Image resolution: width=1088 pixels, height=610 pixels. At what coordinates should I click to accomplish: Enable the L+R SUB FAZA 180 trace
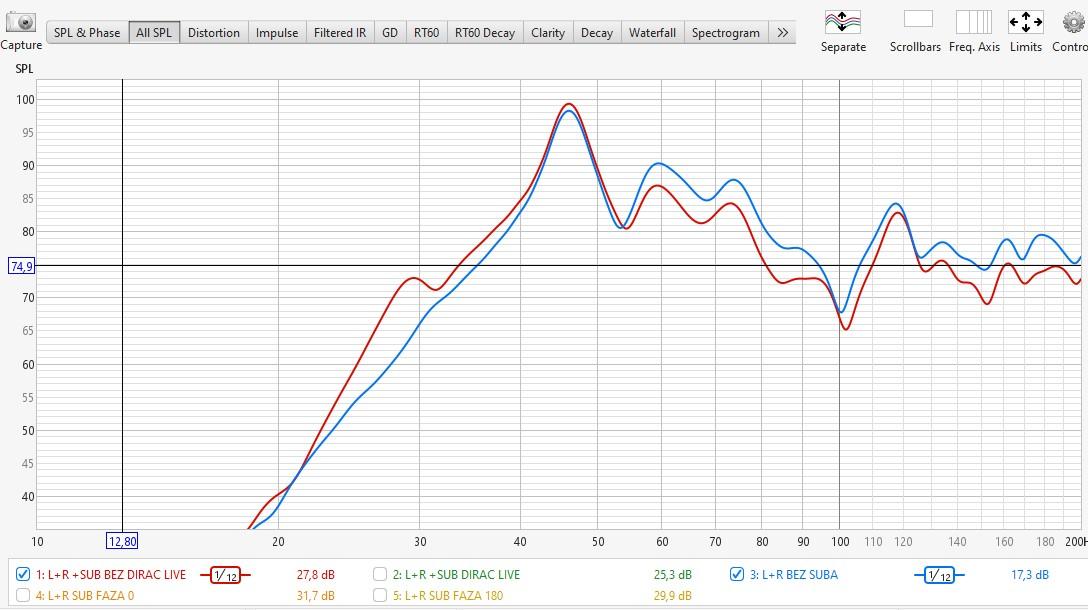380,596
